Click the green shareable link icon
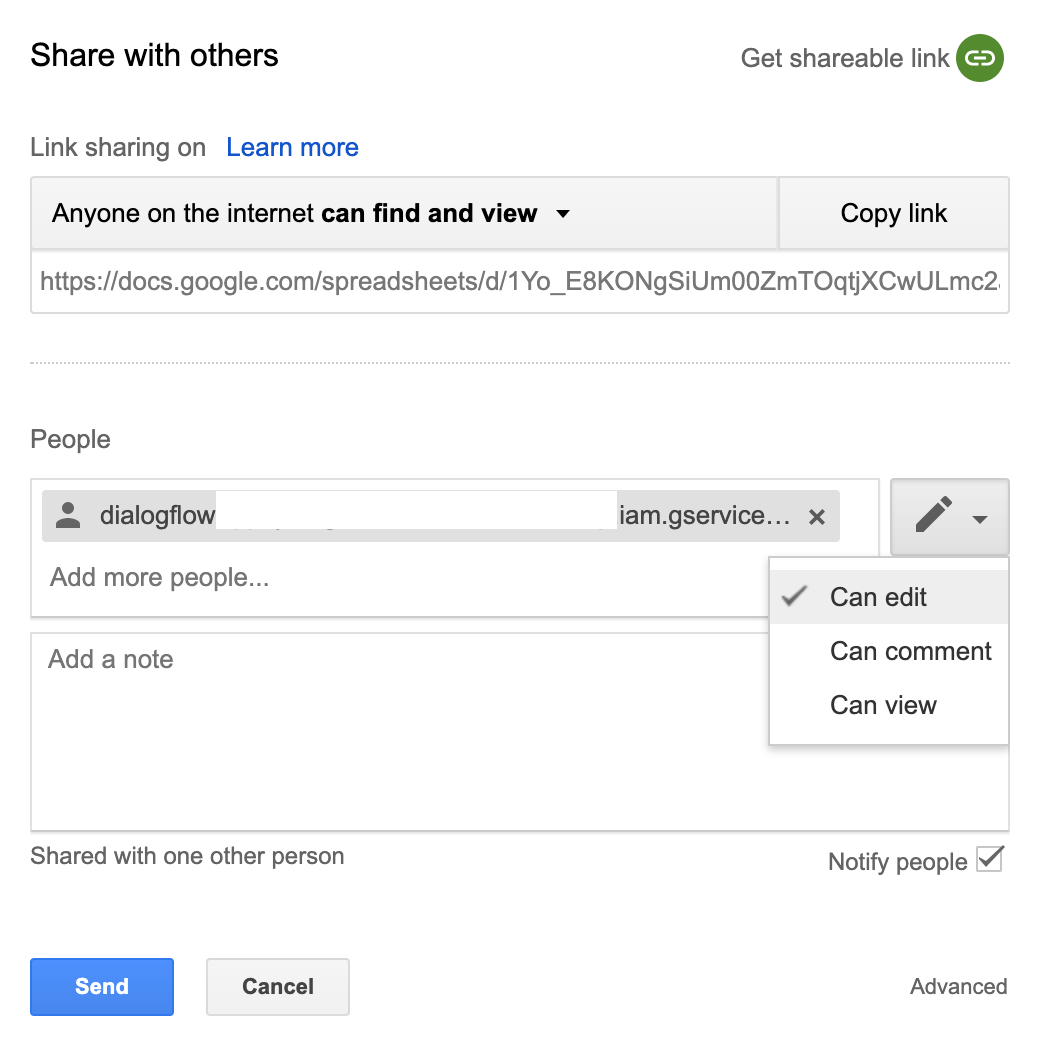Viewport: 1048px width, 1050px height. pyautogui.click(x=979, y=58)
